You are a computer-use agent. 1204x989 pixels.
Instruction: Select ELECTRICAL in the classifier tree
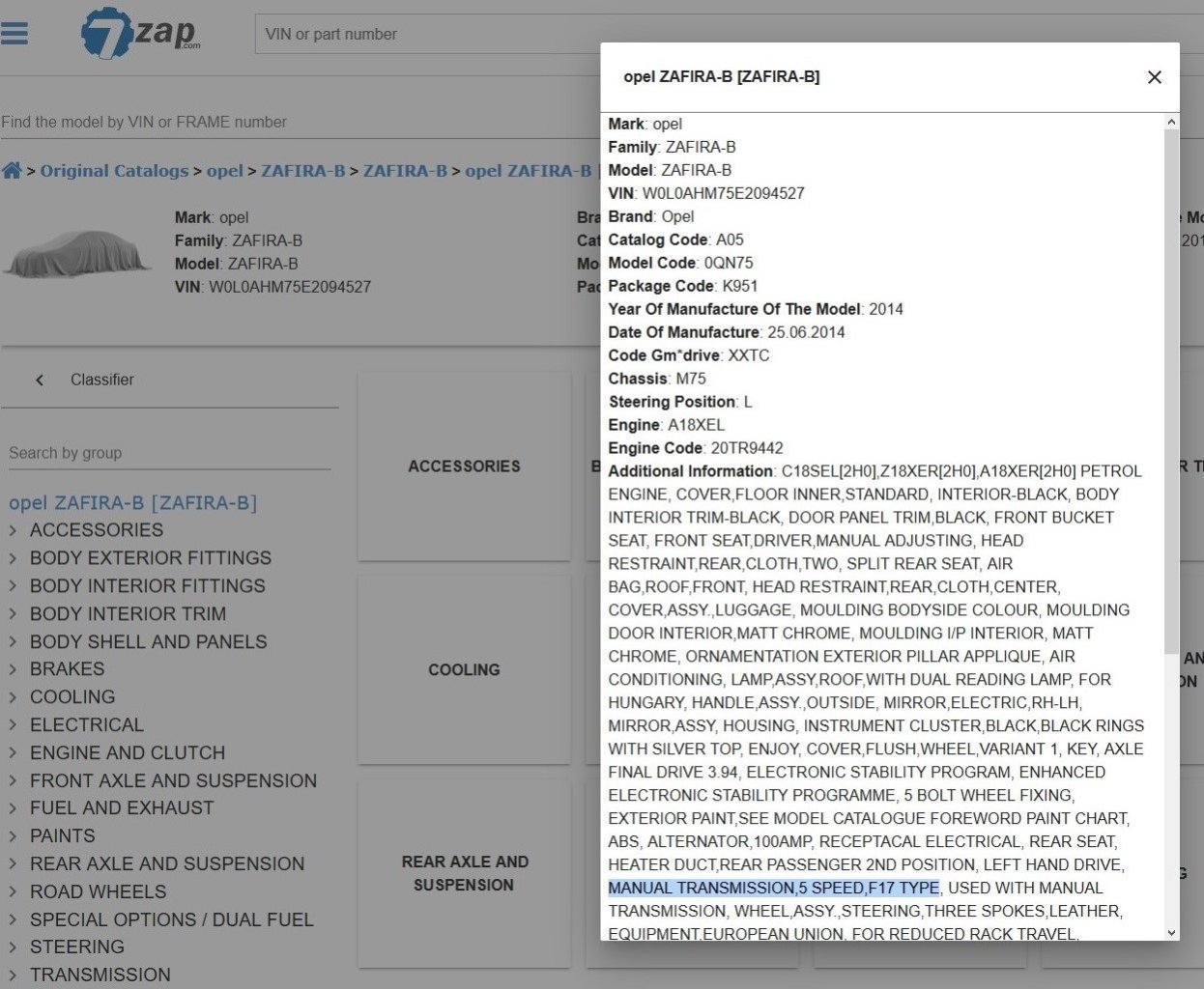(x=86, y=725)
